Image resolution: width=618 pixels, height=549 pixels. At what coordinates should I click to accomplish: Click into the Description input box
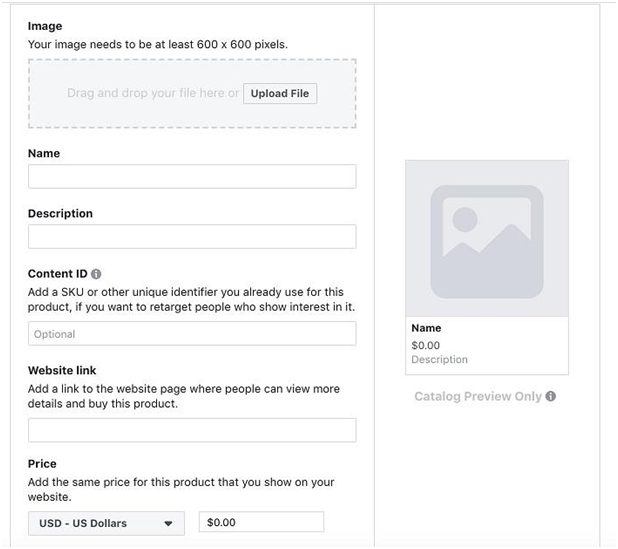pos(192,237)
